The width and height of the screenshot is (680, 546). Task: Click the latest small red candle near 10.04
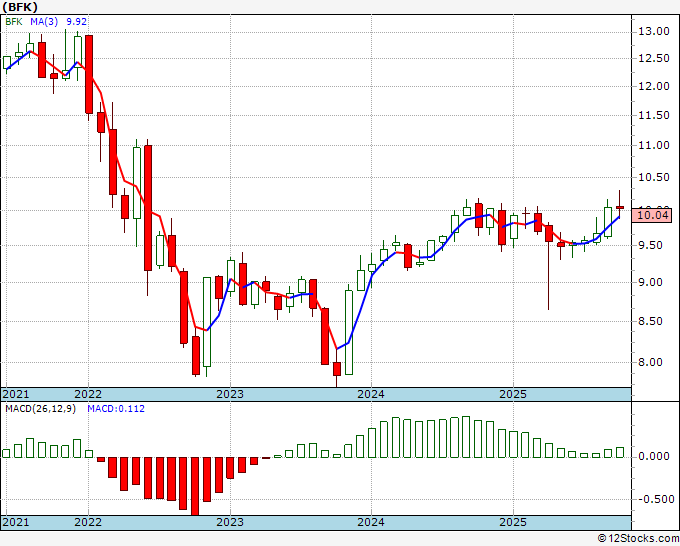(x=620, y=207)
